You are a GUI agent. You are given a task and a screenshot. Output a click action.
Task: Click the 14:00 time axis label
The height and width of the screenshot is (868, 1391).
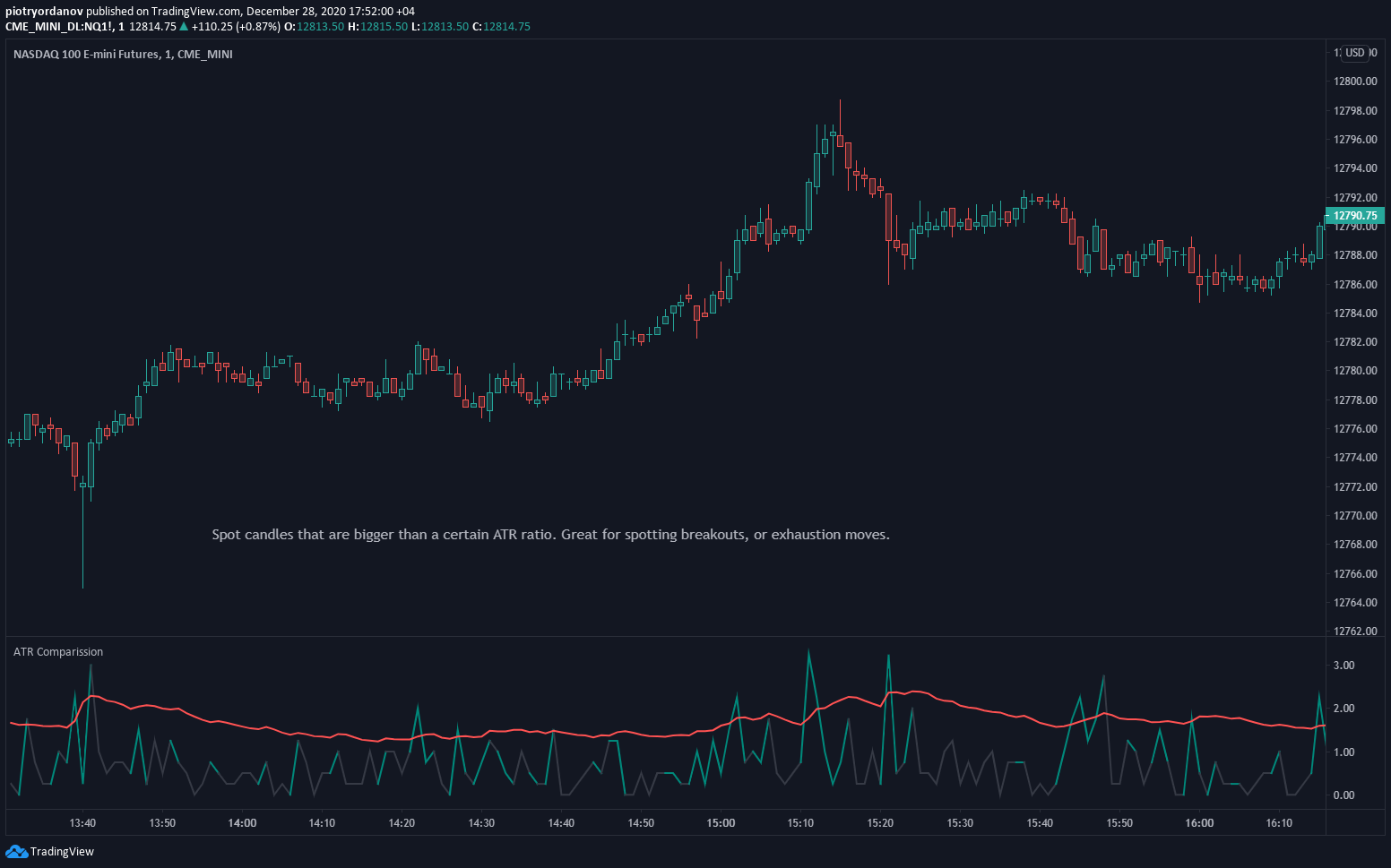(242, 823)
